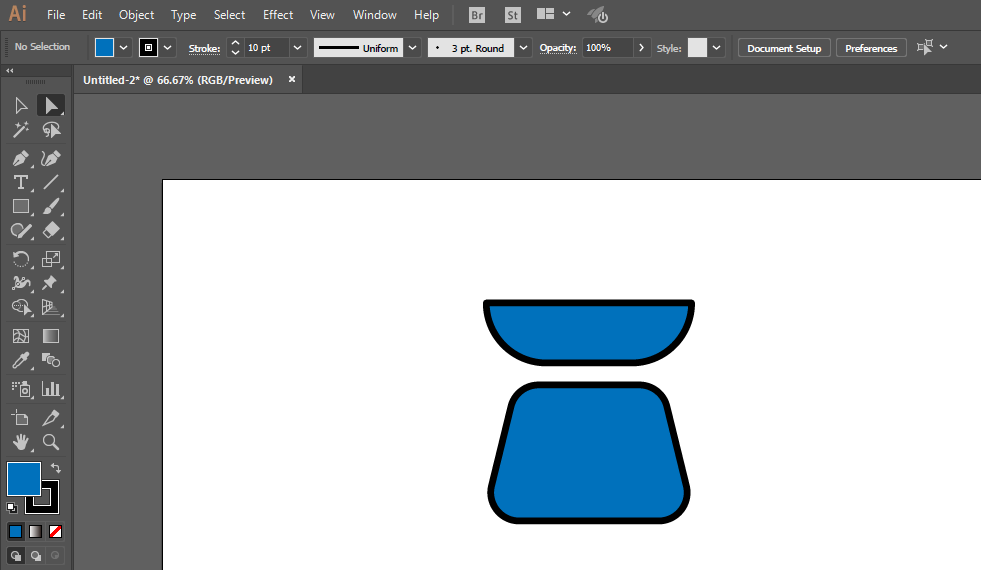The width and height of the screenshot is (981, 570).
Task: Click the Opacity panel link
Action: [x=557, y=48]
